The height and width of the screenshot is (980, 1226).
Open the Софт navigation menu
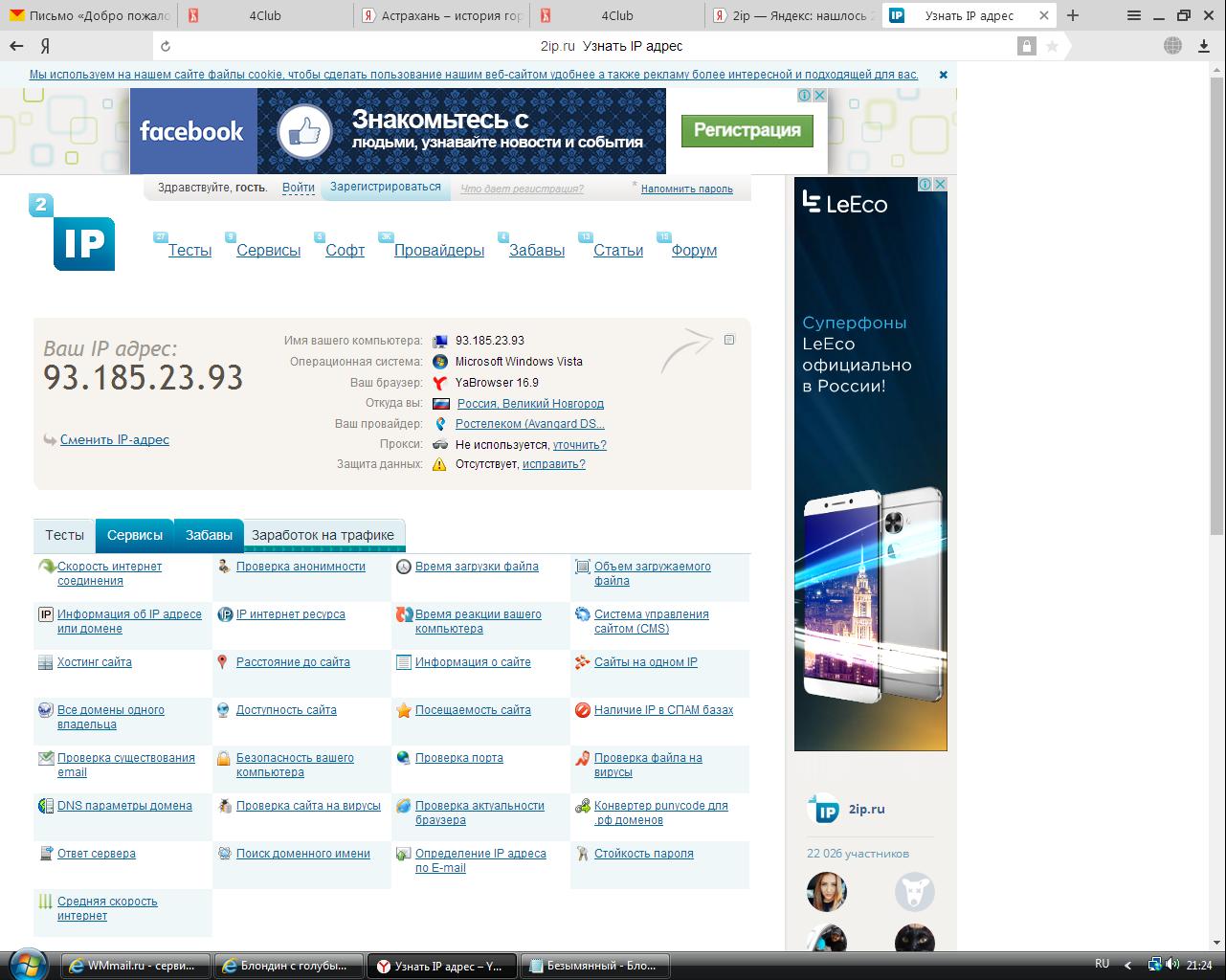[345, 250]
